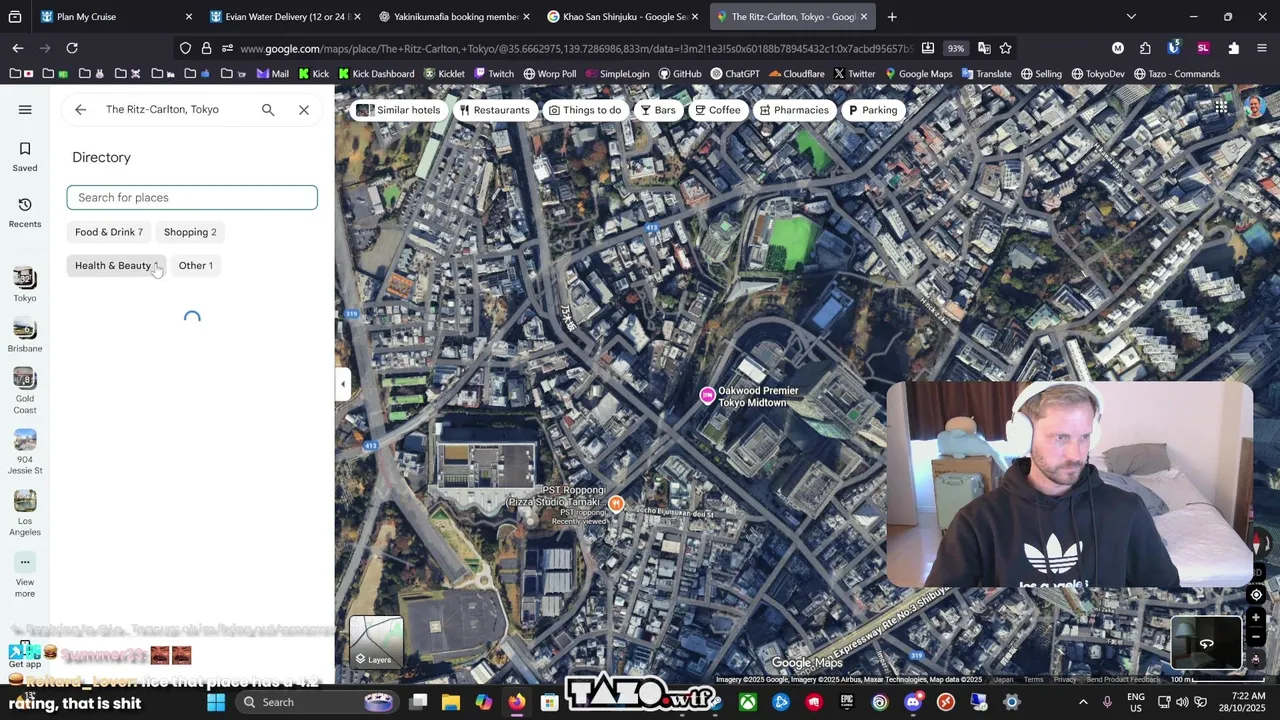Click View more recents
The image size is (1280, 720).
coord(25,575)
